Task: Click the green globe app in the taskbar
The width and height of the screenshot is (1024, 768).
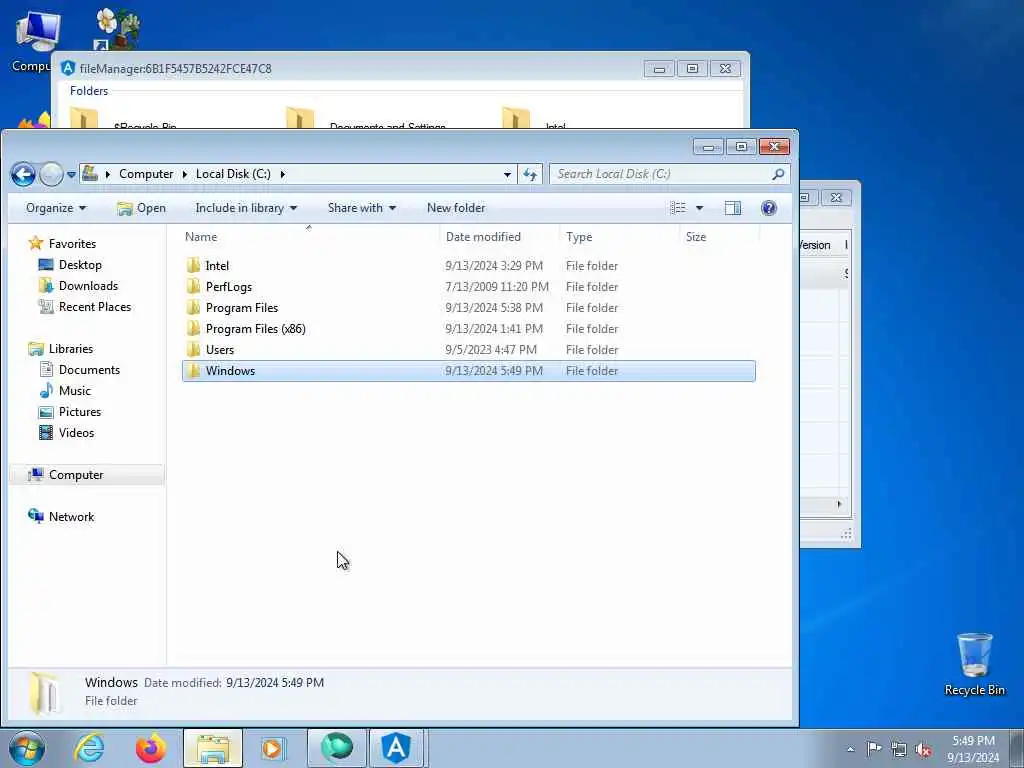Action: 337,748
